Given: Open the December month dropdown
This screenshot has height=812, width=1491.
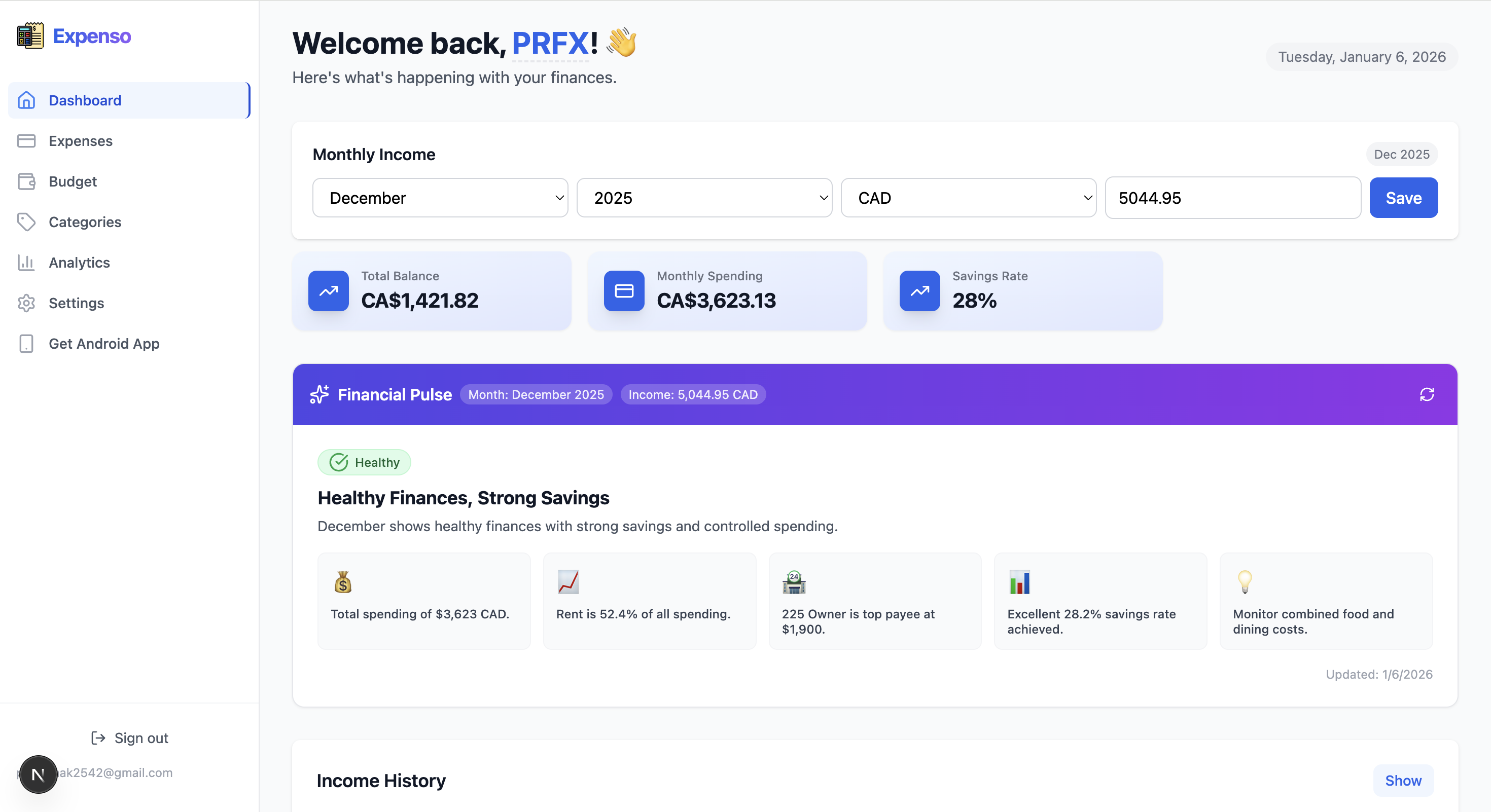Looking at the screenshot, I should click(x=439, y=197).
